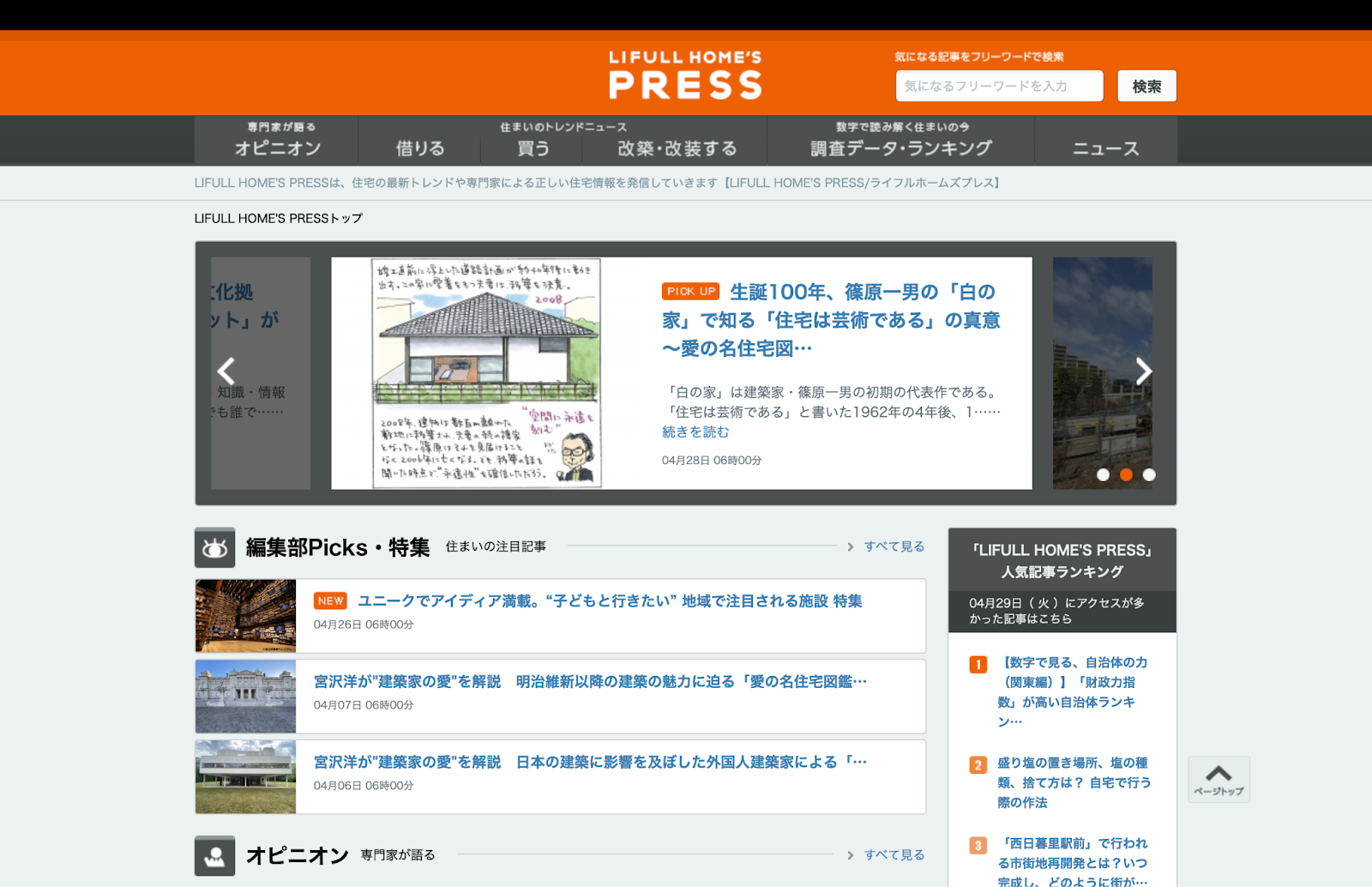The image size is (1372, 887).
Task: Open the 調査データ・ランキング navigation tab
Action: (x=901, y=140)
